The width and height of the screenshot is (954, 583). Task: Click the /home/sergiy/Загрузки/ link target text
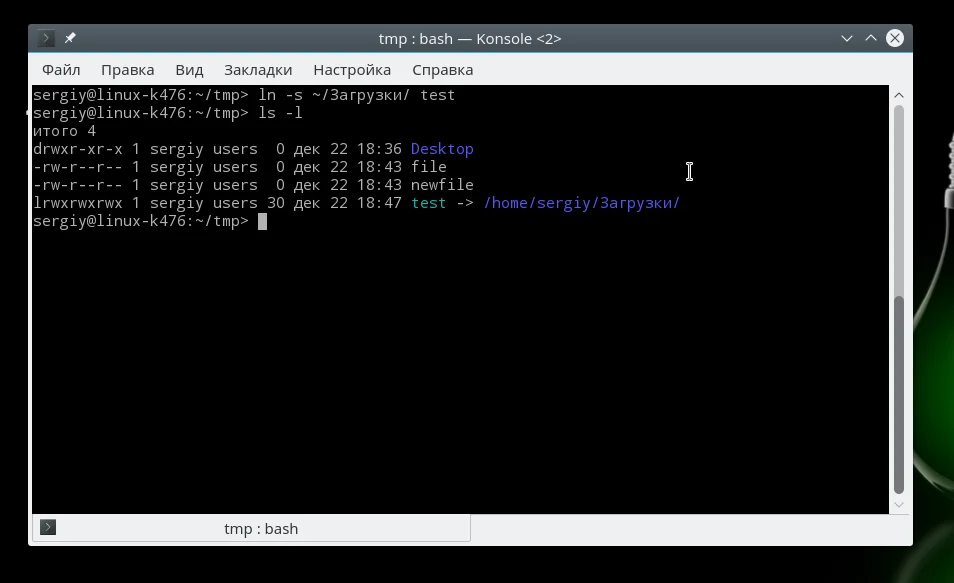click(582, 203)
